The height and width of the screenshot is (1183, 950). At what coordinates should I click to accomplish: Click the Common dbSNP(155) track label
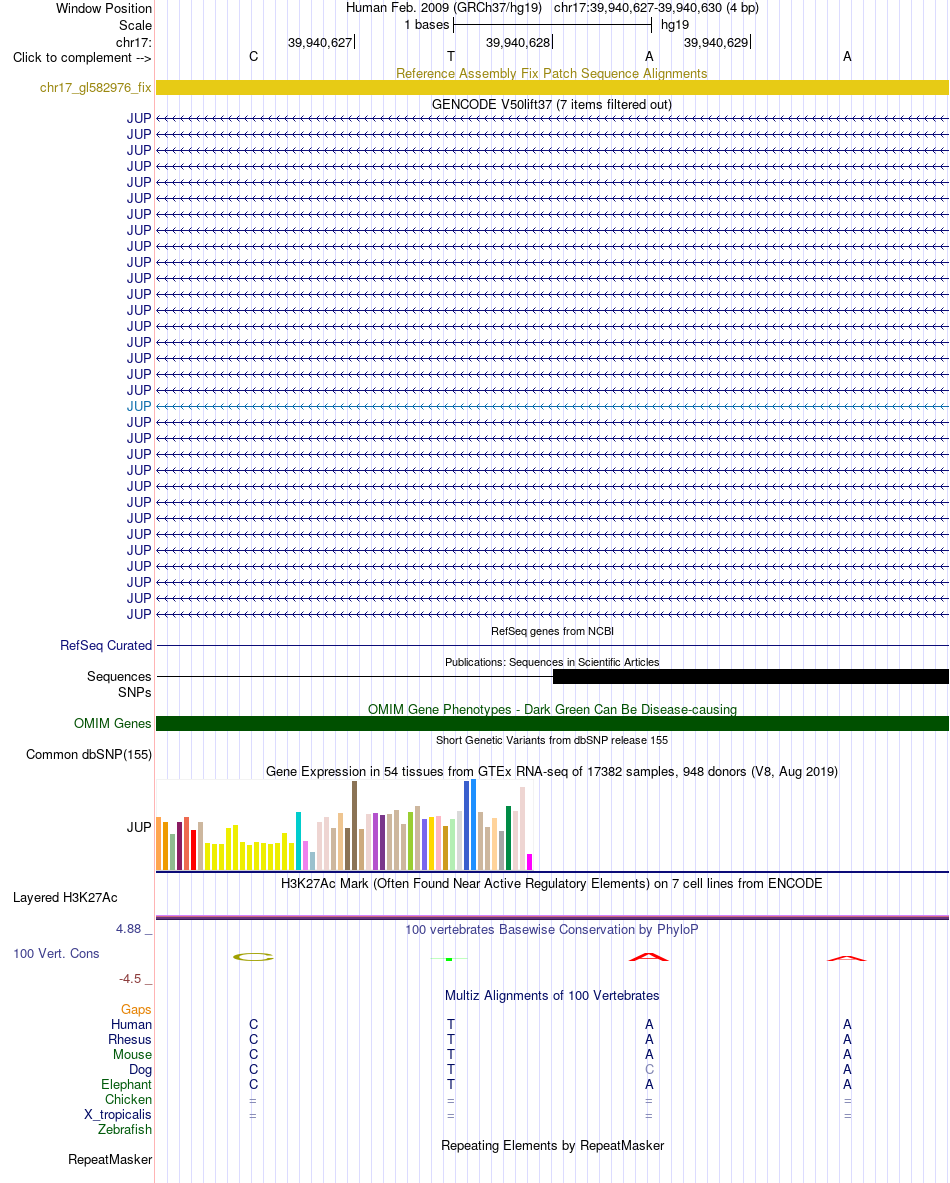[x=89, y=754]
